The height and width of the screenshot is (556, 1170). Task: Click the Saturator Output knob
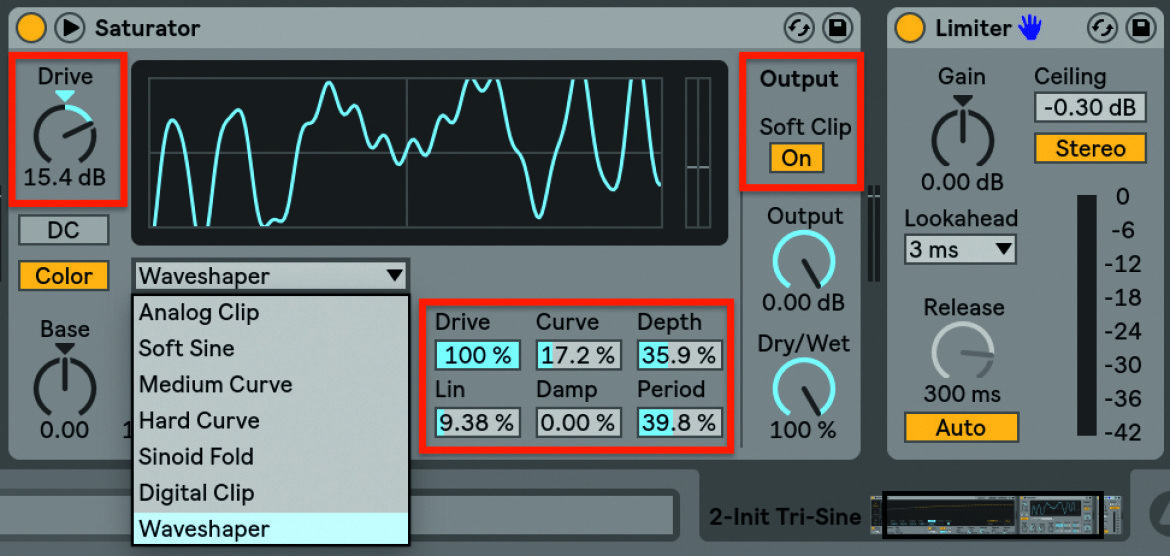804,260
